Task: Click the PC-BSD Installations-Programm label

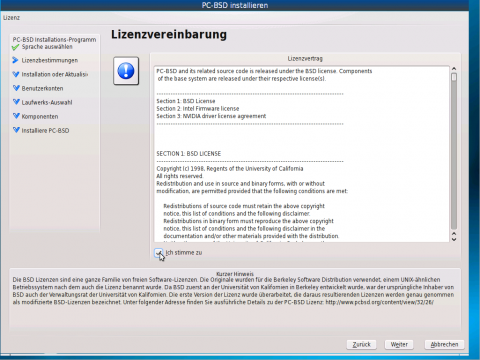Action: [x=54, y=40]
